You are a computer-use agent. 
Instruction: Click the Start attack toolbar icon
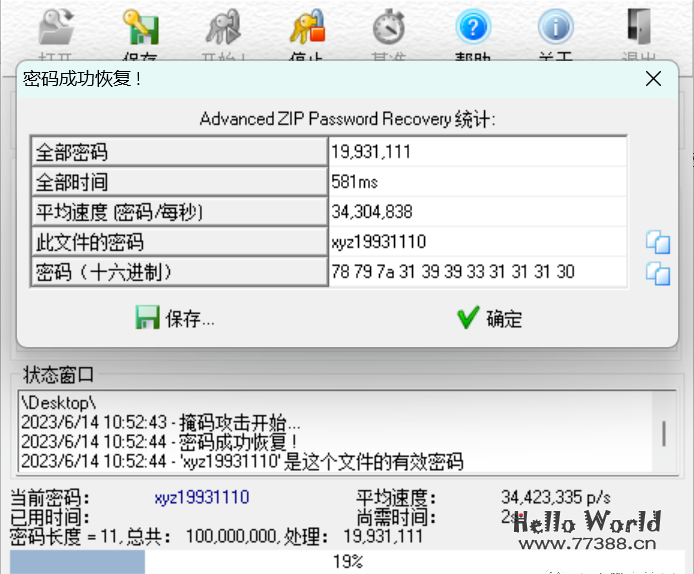click(224, 27)
